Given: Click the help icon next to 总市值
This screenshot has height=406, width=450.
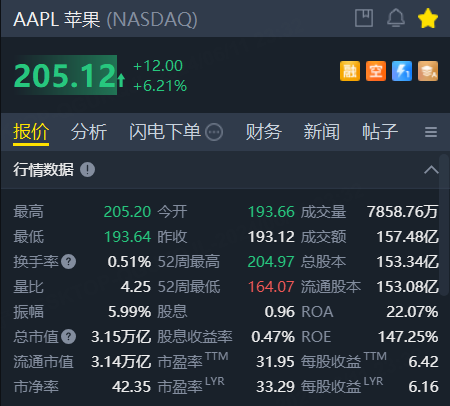Looking at the screenshot, I should coord(69,337).
